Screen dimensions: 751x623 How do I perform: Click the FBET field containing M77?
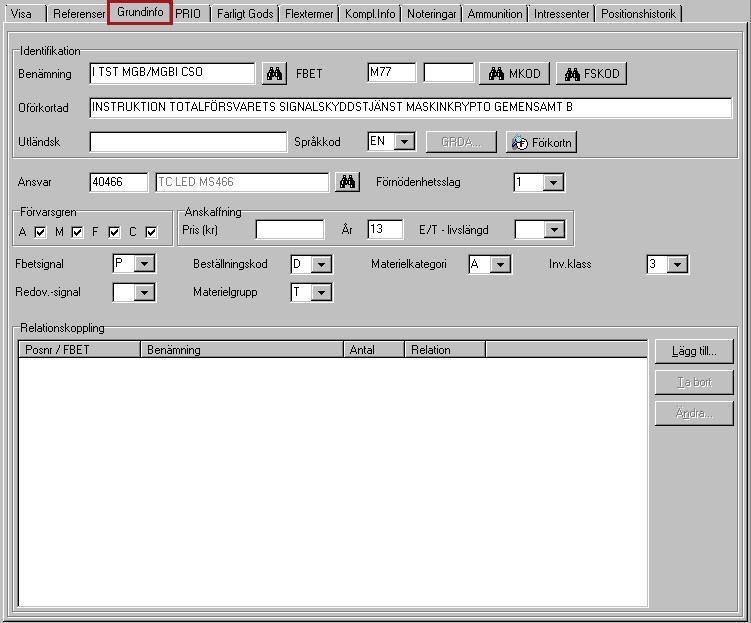point(392,72)
